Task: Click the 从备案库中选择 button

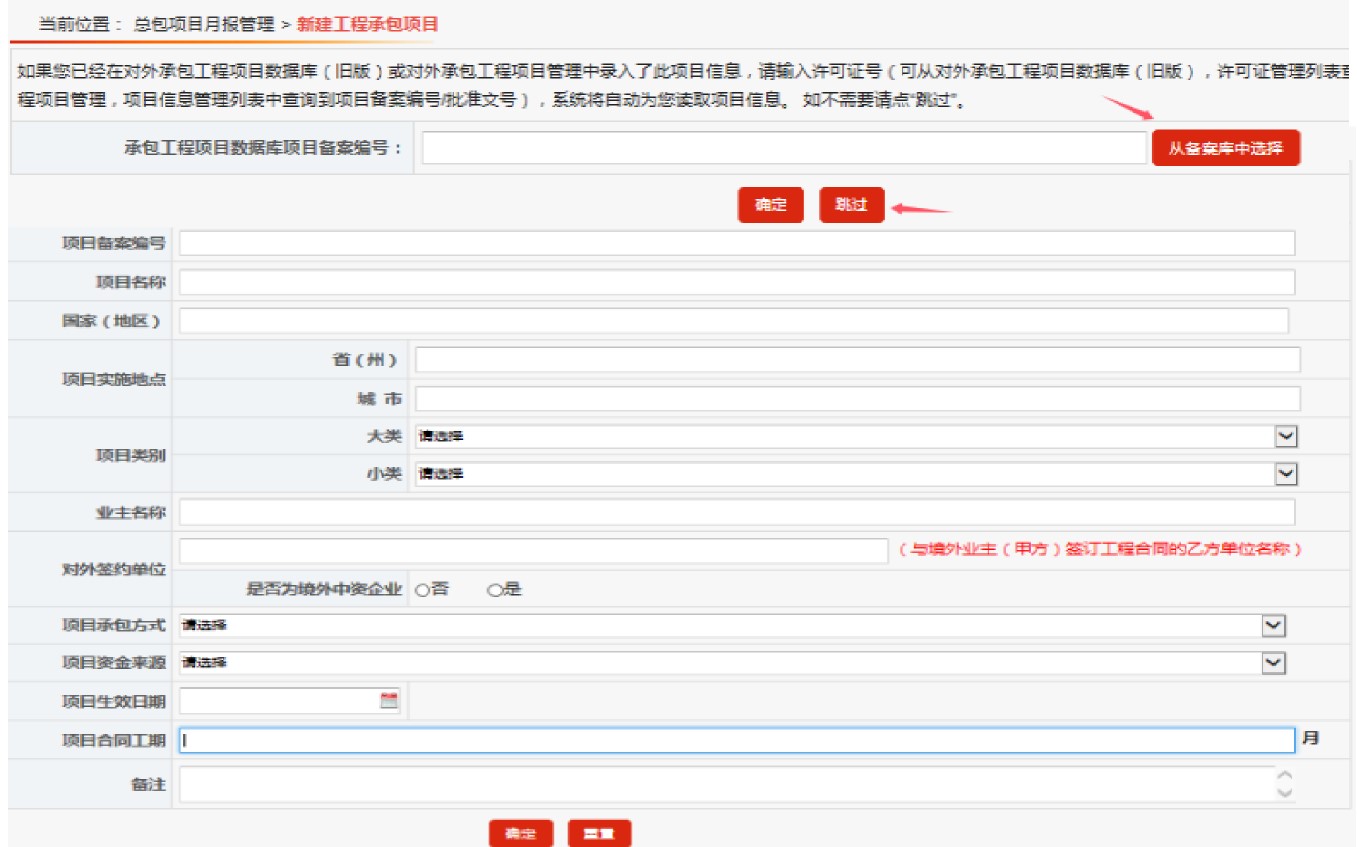Action: (x=1225, y=149)
